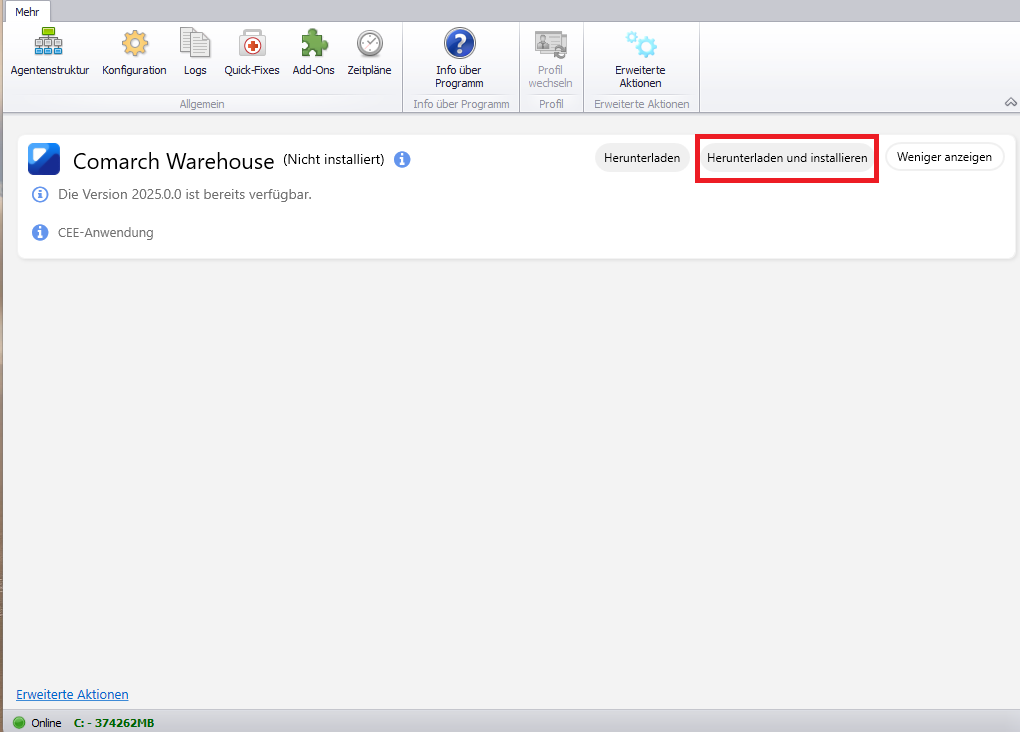Click the Comarch Warehouse app logo
1020x732 pixels.
pos(44,159)
